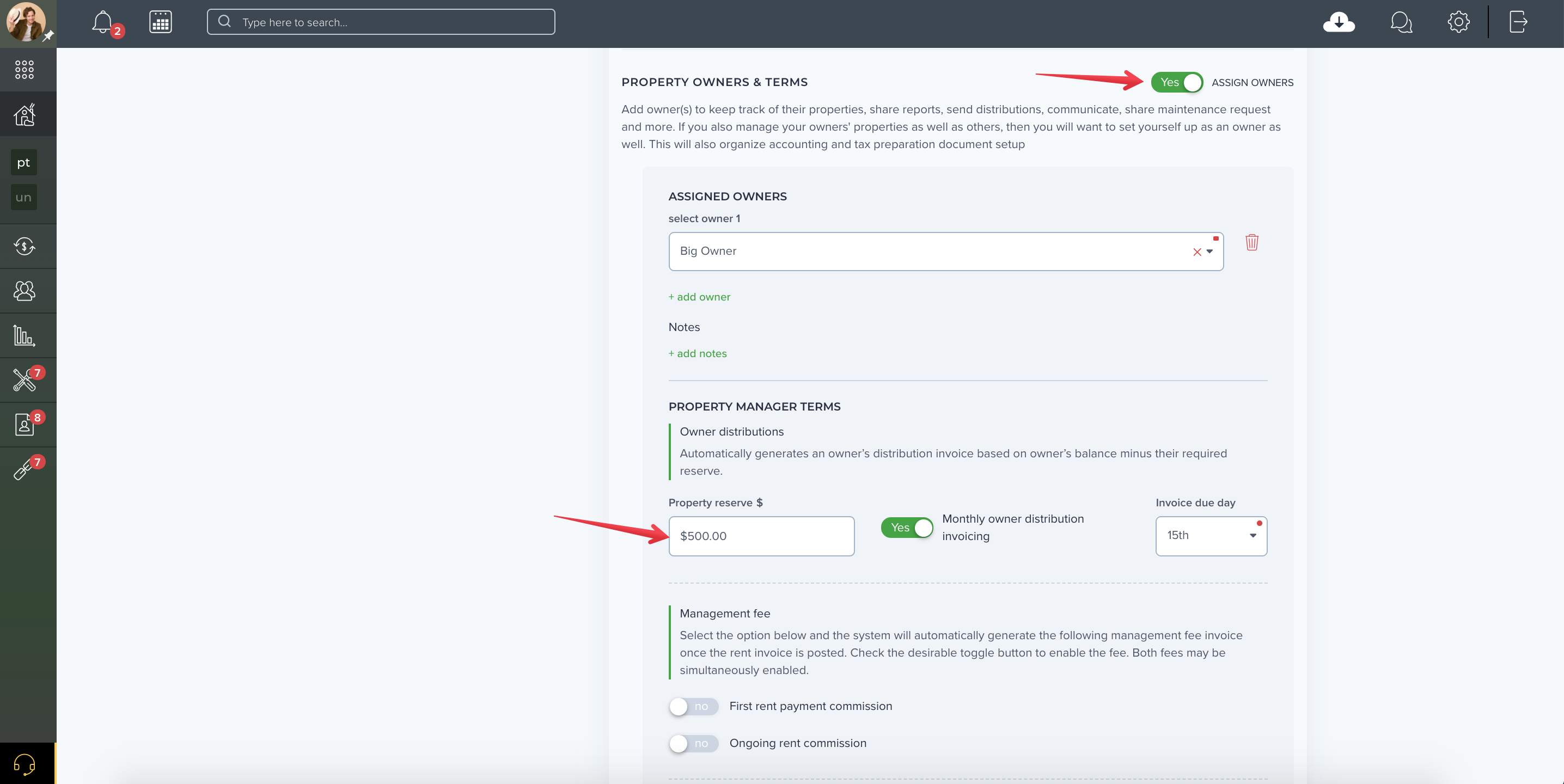Click the 'PROPERTY MANAGER TERMS' heading
The image size is (1564, 784).
[755, 407]
